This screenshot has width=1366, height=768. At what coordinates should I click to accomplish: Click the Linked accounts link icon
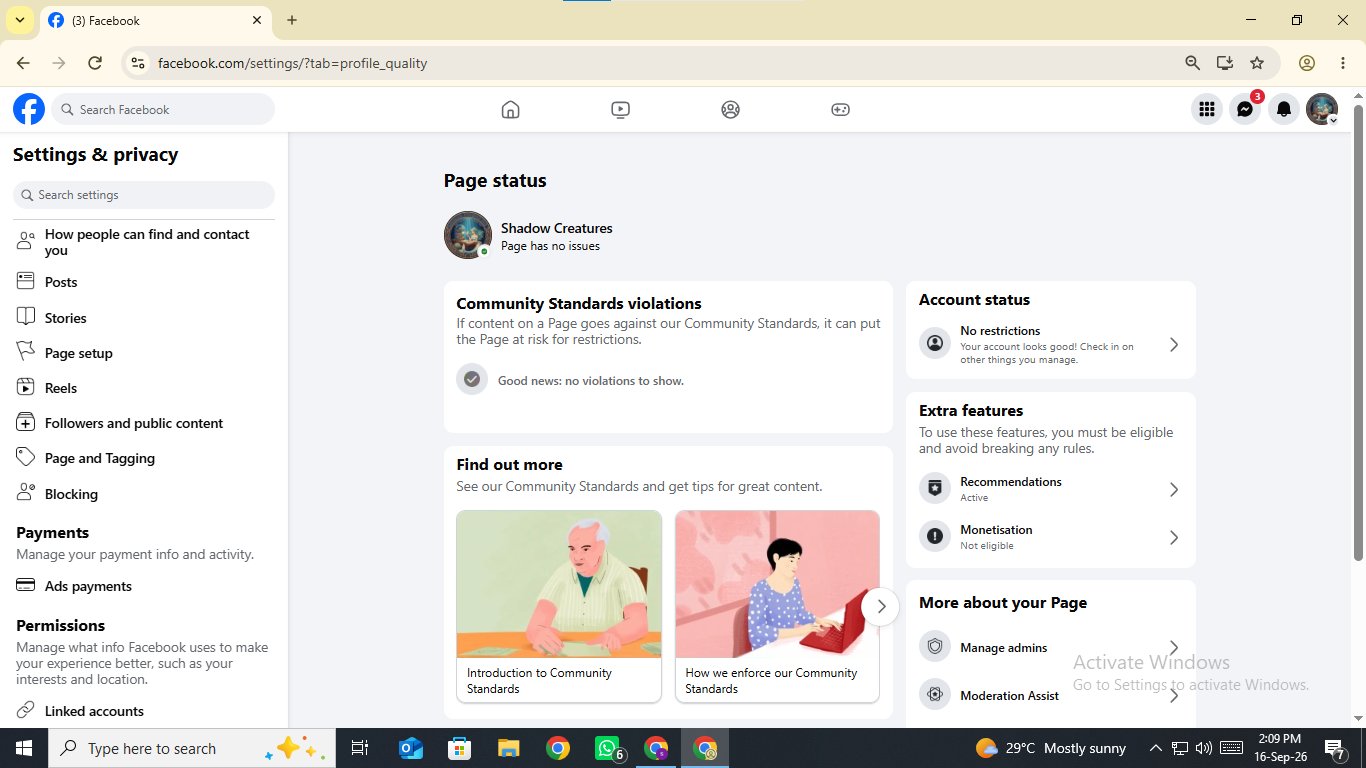(x=26, y=711)
